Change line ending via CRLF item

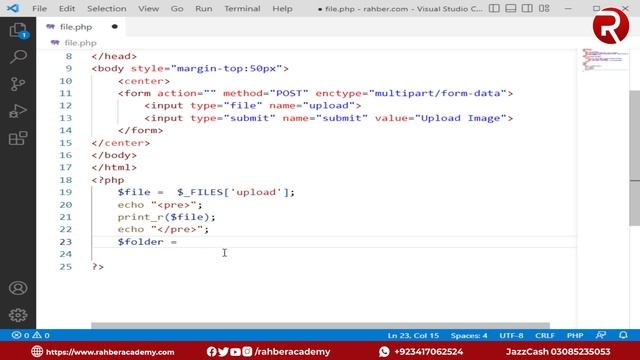(x=544, y=336)
